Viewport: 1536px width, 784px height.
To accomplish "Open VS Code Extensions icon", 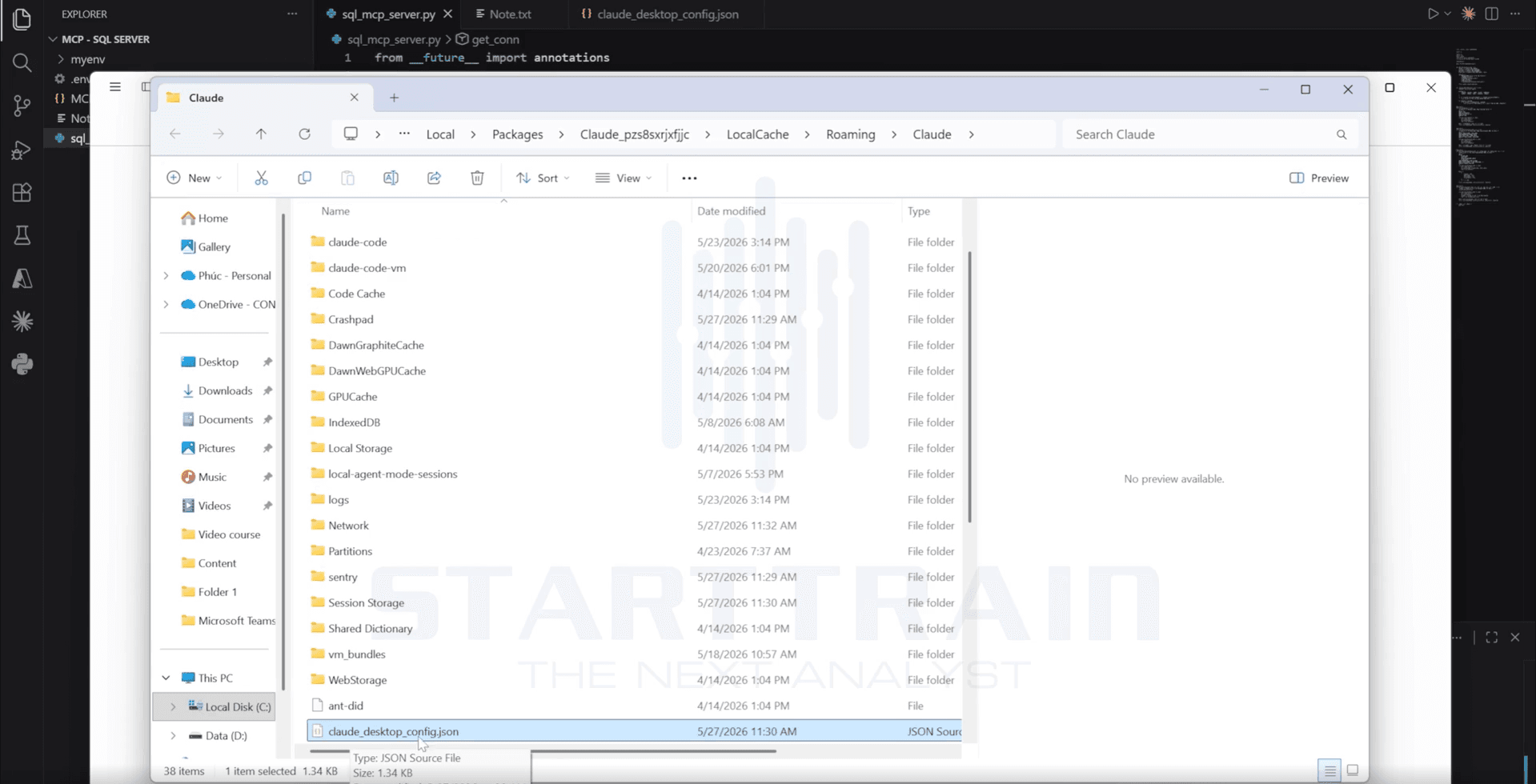I will pos(22,193).
